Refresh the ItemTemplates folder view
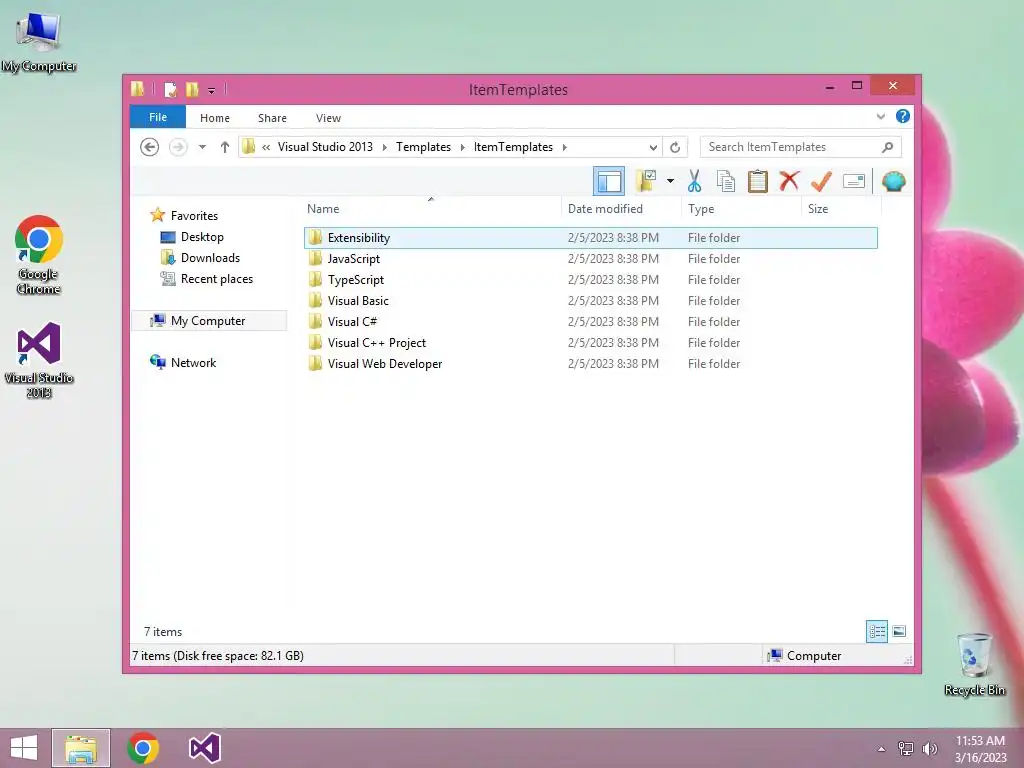 pyautogui.click(x=675, y=147)
